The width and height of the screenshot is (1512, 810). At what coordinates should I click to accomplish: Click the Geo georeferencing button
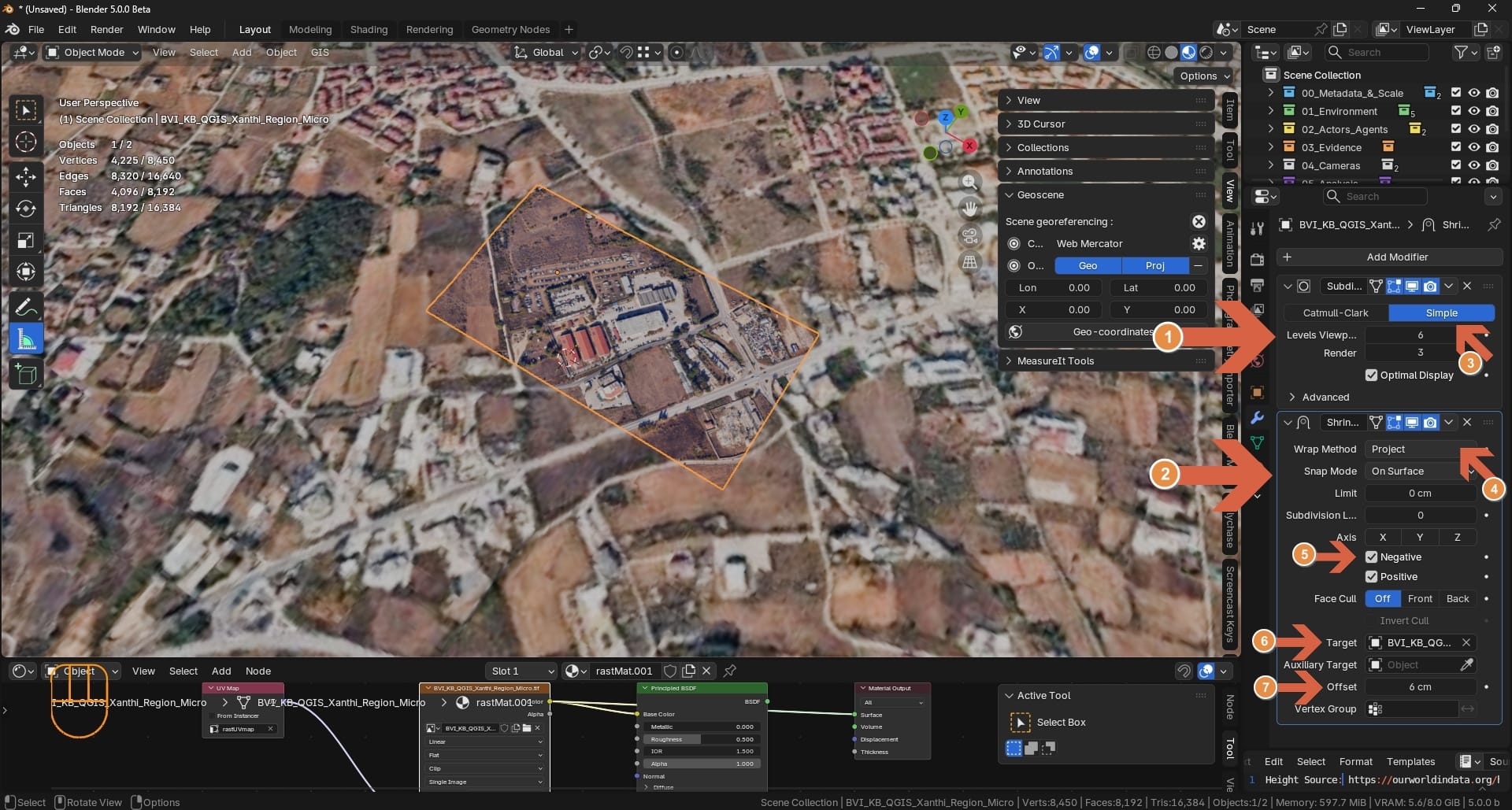[1088, 266]
